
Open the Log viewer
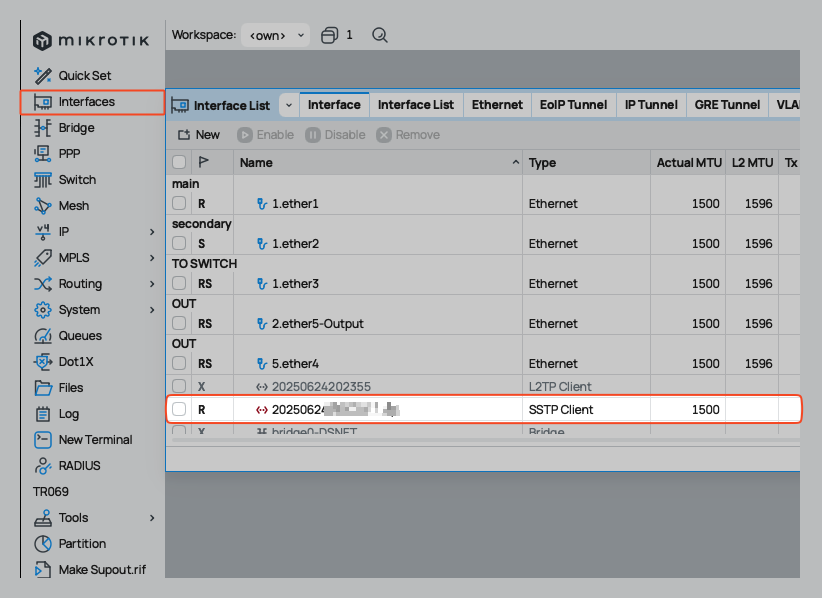pyautogui.click(x=68, y=414)
